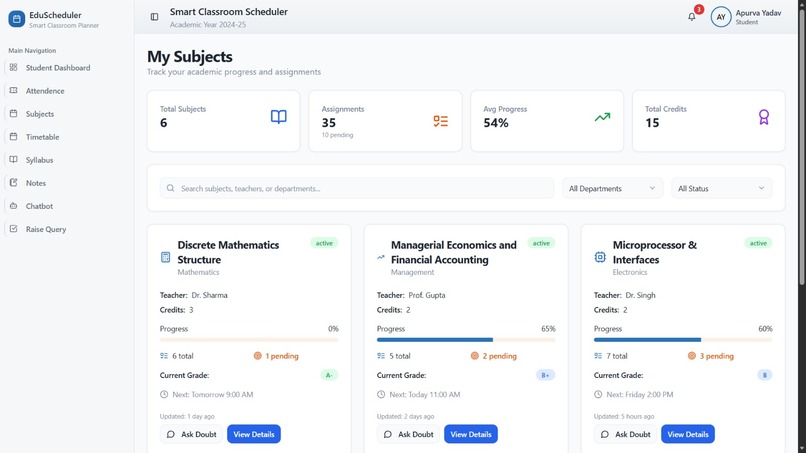The height and width of the screenshot is (453, 806).
Task: Click the B grade badge on Microprocessor card
Action: (x=764, y=375)
